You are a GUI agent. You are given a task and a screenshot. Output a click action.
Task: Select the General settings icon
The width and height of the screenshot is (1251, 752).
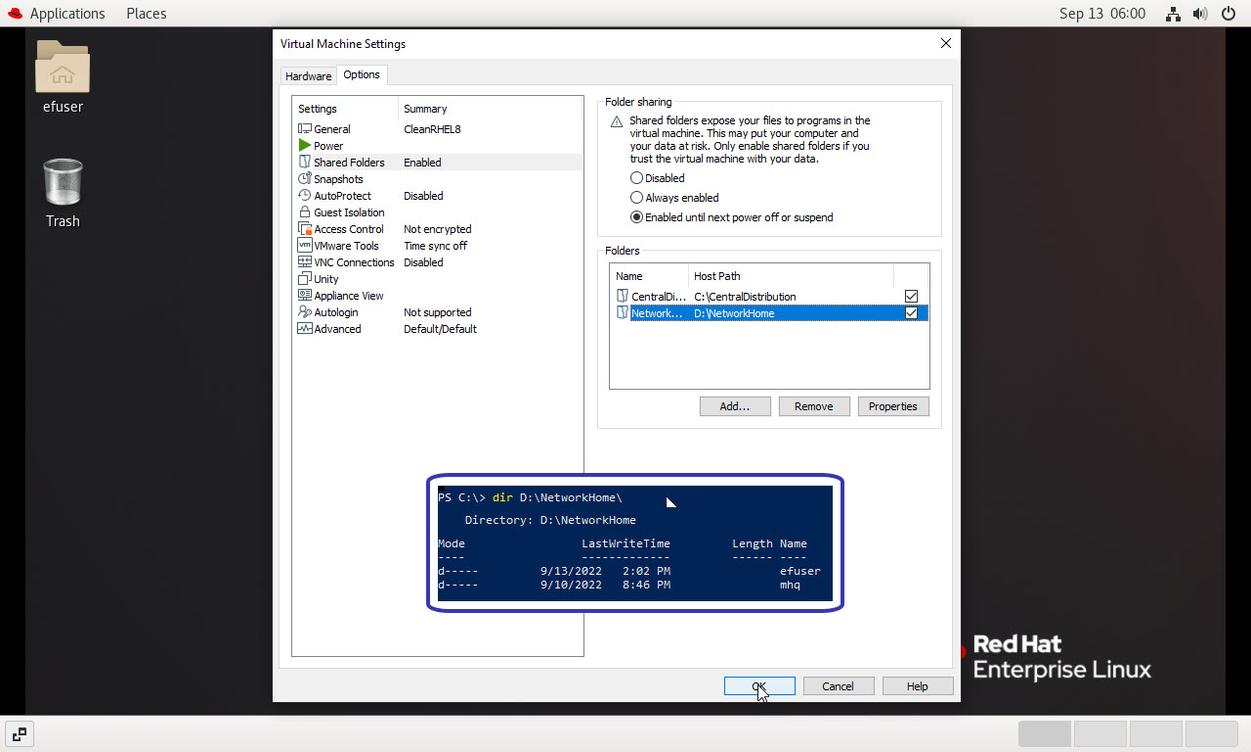(305, 129)
